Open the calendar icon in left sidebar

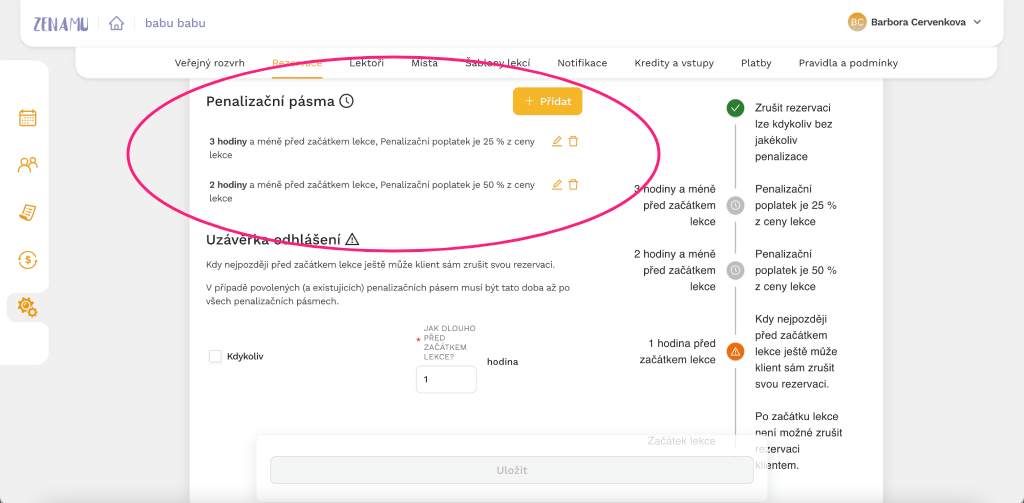coord(27,118)
